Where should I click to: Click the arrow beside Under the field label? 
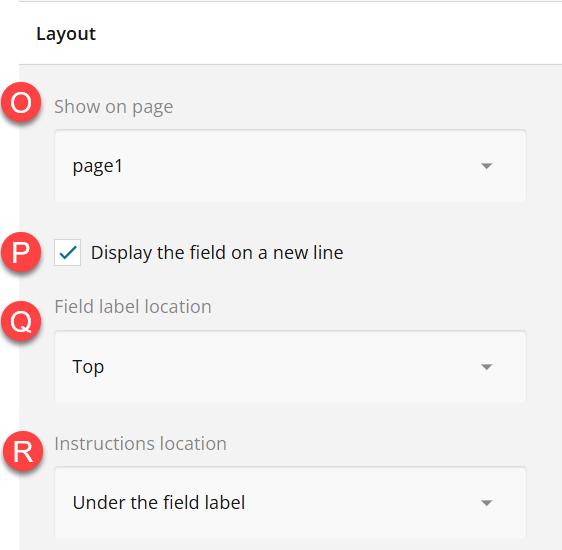[486, 503]
